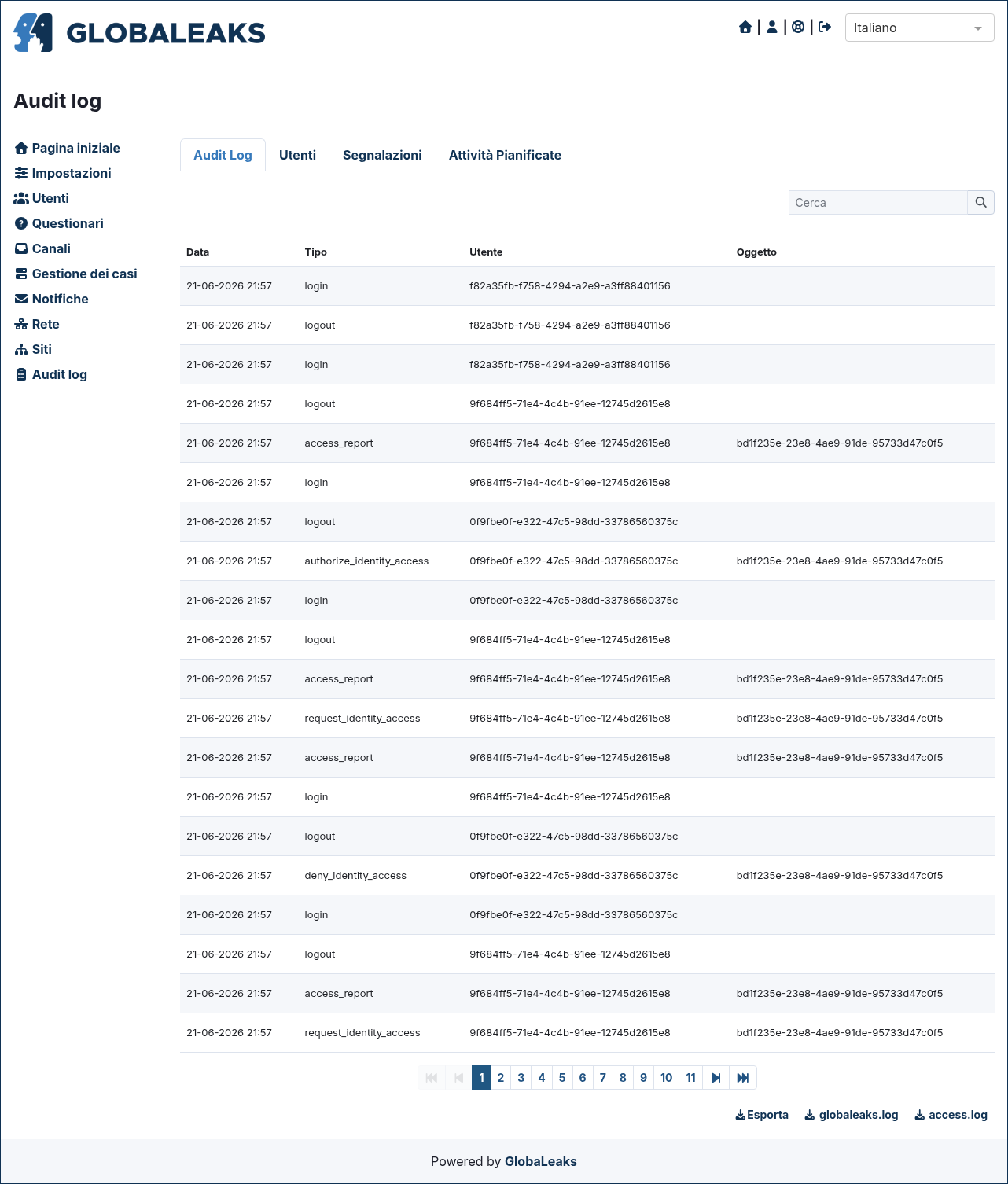The width and height of the screenshot is (1008, 1184).
Task: Click the Tipo column header
Action: click(x=315, y=252)
